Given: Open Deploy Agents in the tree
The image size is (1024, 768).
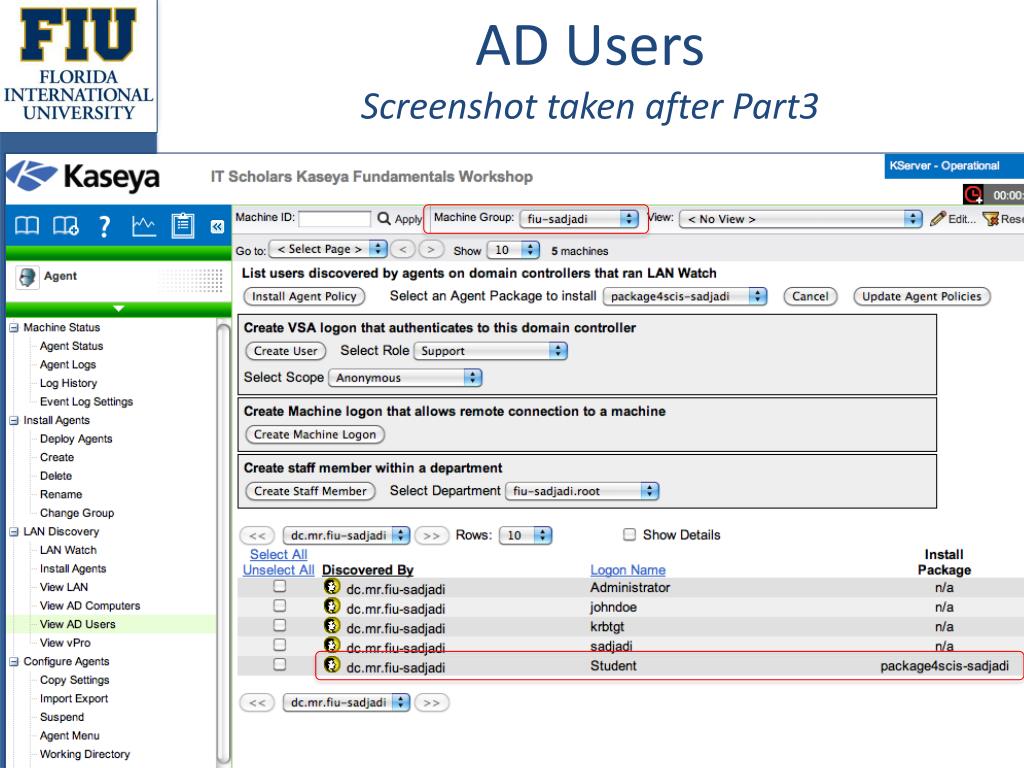Looking at the screenshot, I should [76, 439].
